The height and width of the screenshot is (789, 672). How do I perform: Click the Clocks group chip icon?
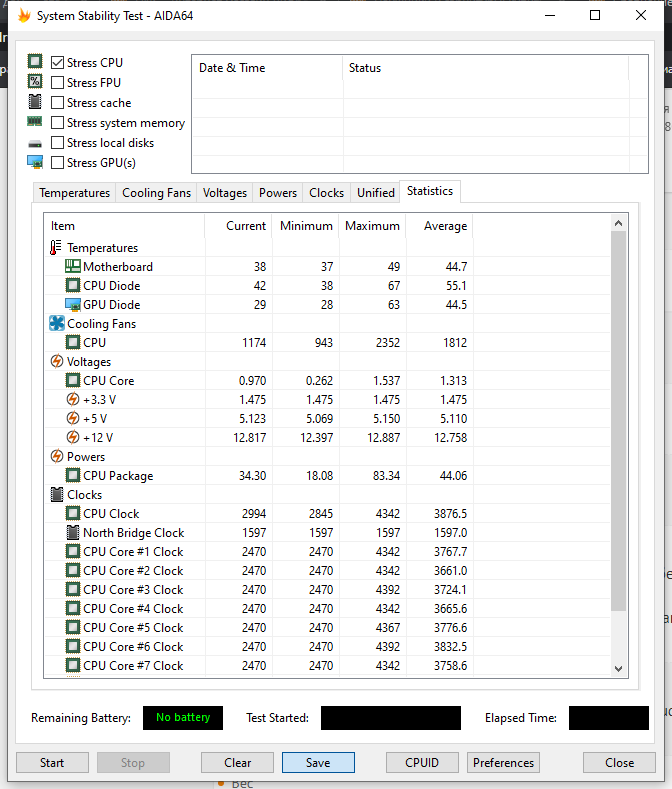(57, 494)
